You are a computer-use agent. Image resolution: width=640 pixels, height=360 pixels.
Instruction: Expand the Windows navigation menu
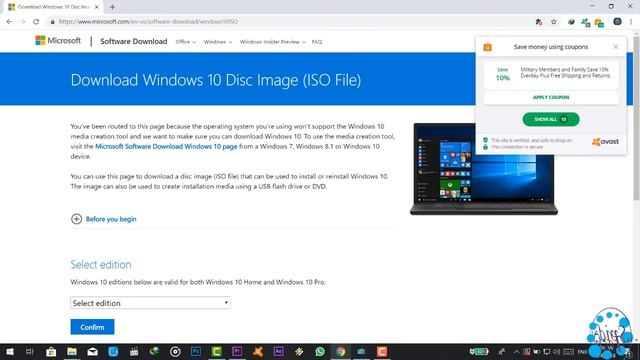218,42
